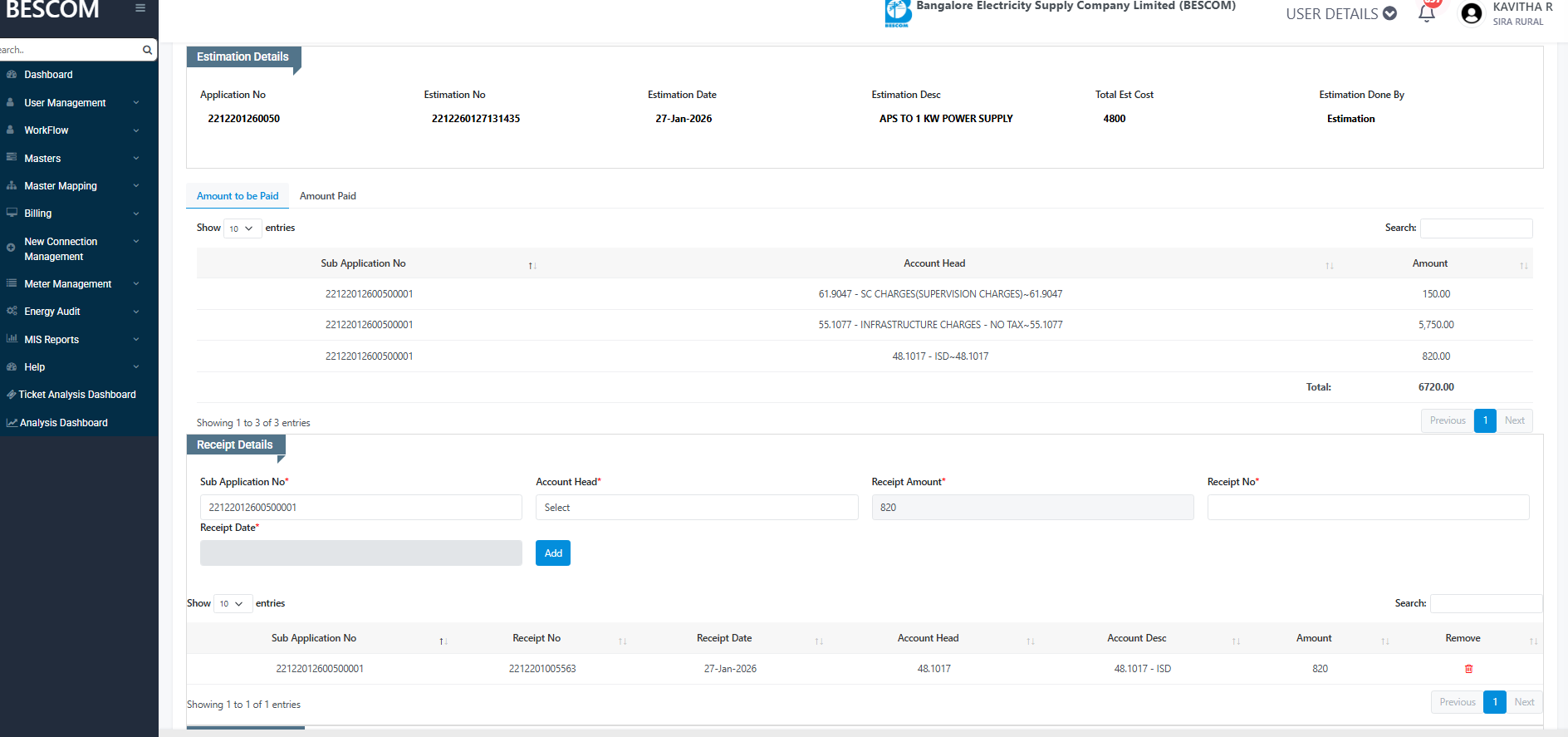1568x737 pixels.
Task: Expand the User Management sidebar menu
Action: coord(65,103)
